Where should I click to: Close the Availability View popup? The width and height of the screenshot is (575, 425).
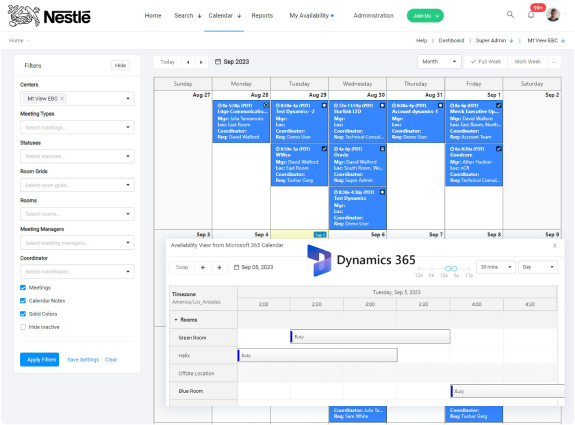554,246
